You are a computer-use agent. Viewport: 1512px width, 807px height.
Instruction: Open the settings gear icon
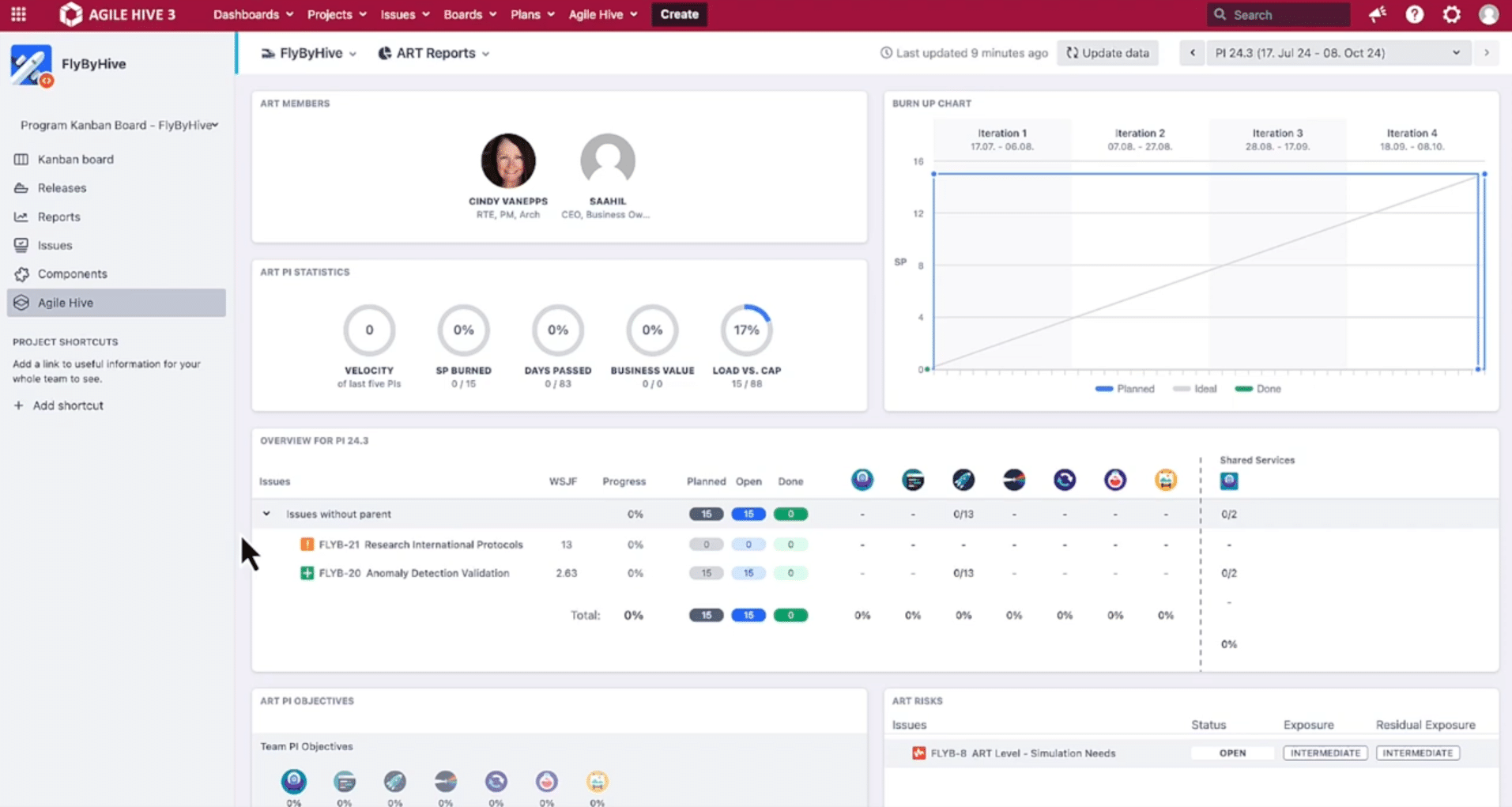tap(1452, 14)
